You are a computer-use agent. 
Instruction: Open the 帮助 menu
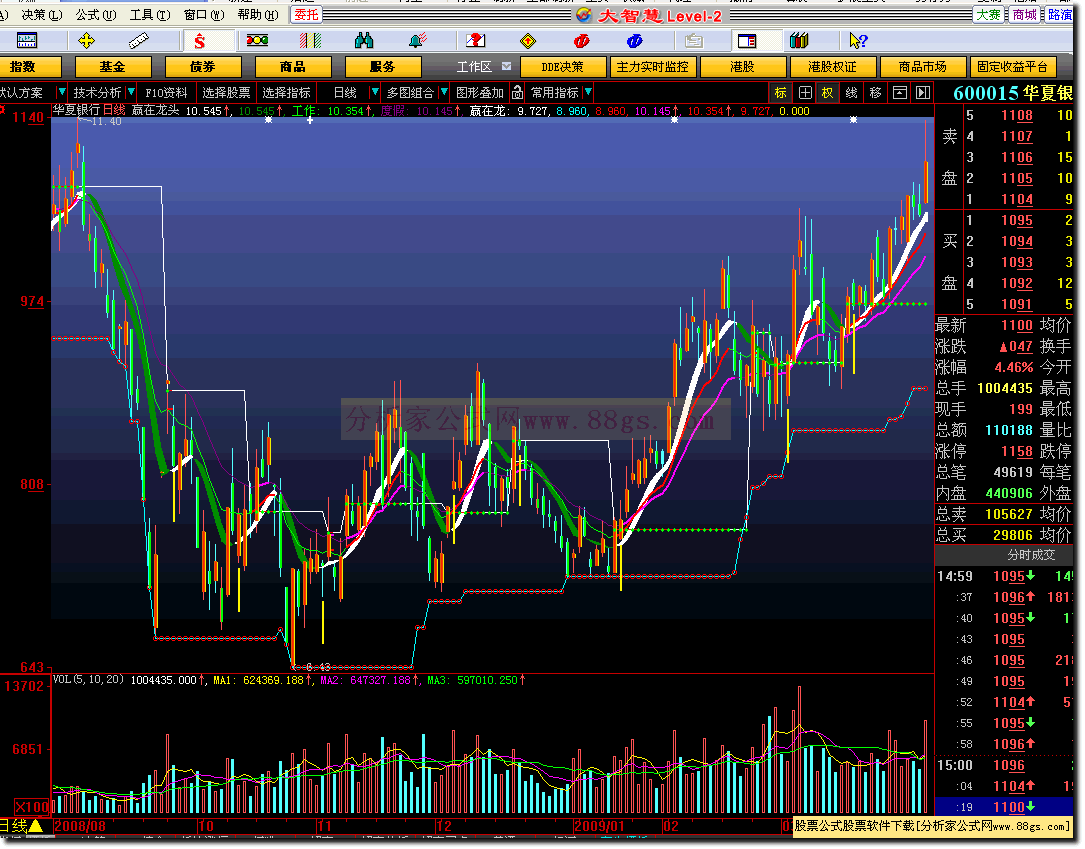click(257, 15)
